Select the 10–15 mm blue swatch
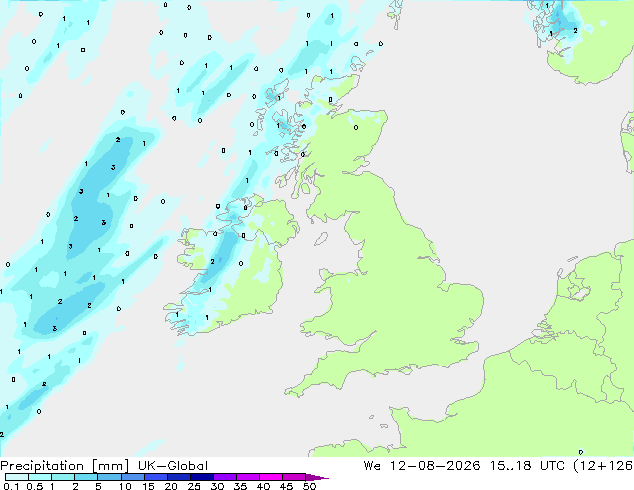This screenshot has width=634, height=490. (x=133, y=477)
